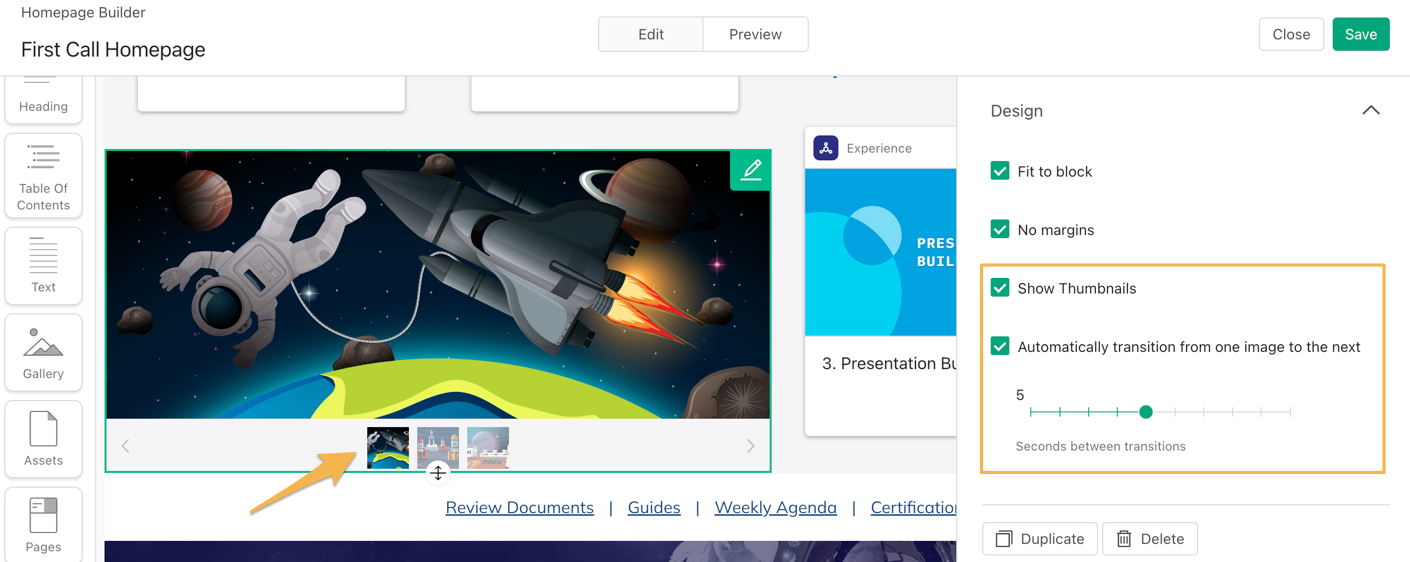Select the third gallery thumbnail

click(x=488, y=447)
